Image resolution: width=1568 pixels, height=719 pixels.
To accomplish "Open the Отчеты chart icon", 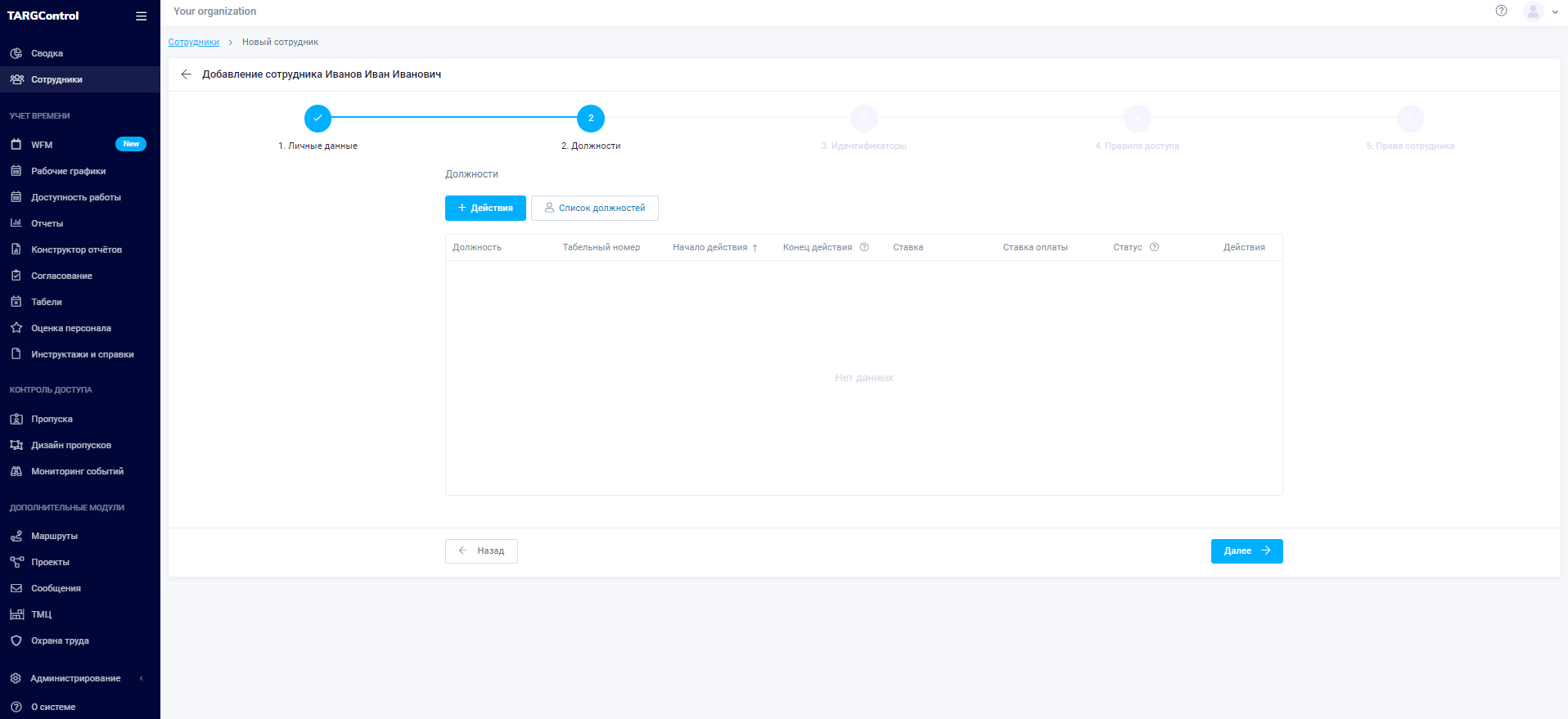I will pyautogui.click(x=16, y=223).
